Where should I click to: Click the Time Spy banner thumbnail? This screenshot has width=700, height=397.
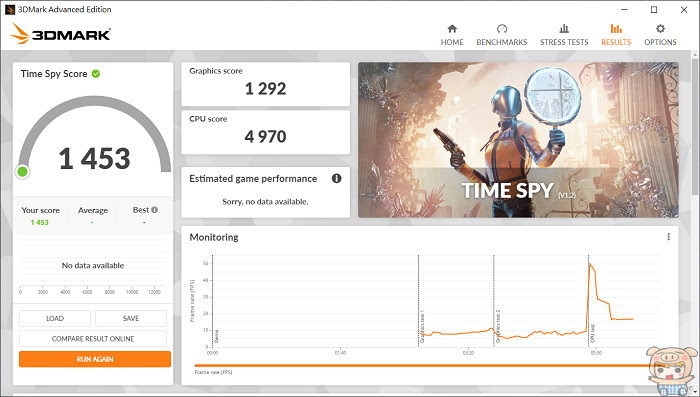coord(518,140)
